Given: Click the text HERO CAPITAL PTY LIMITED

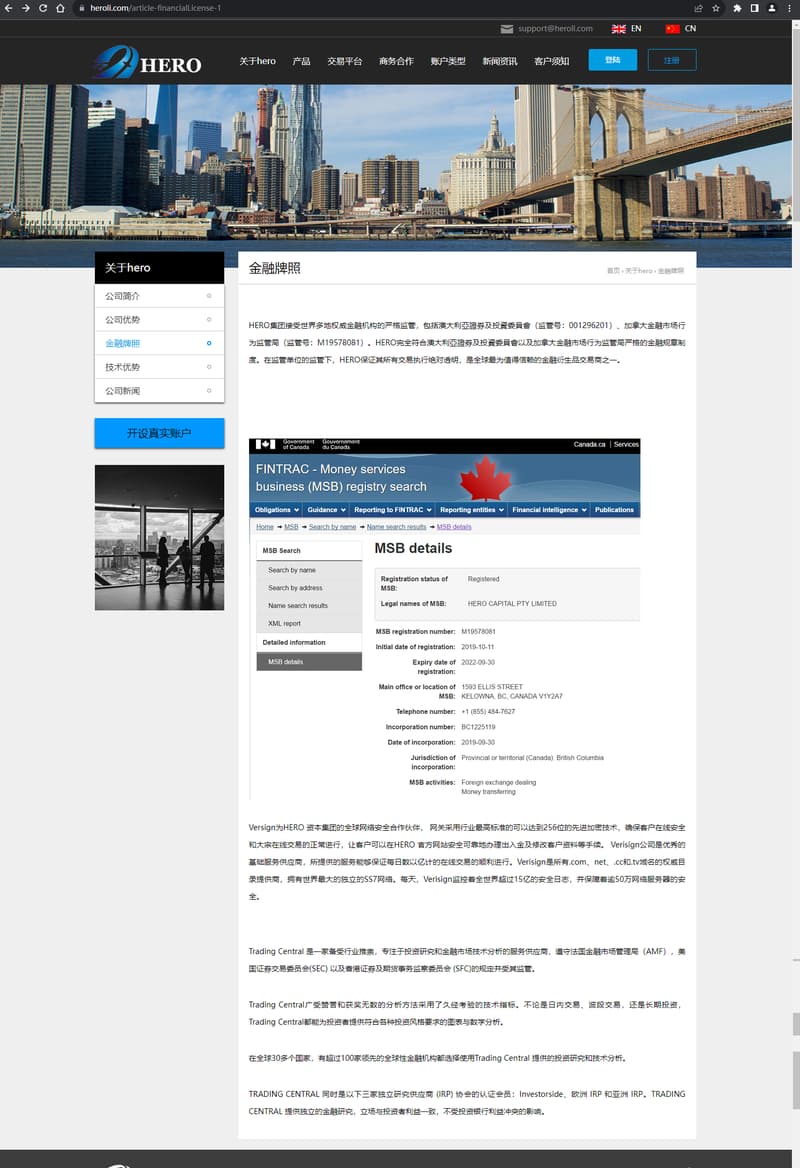Looking at the screenshot, I should coord(512,604).
